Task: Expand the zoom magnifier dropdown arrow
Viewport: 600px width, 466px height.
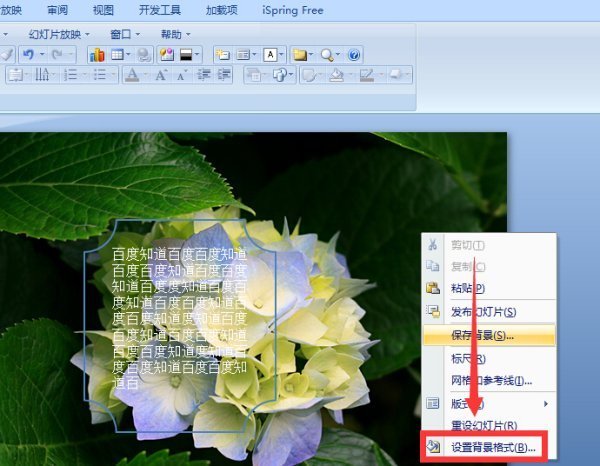Action: [x=338, y=55]
